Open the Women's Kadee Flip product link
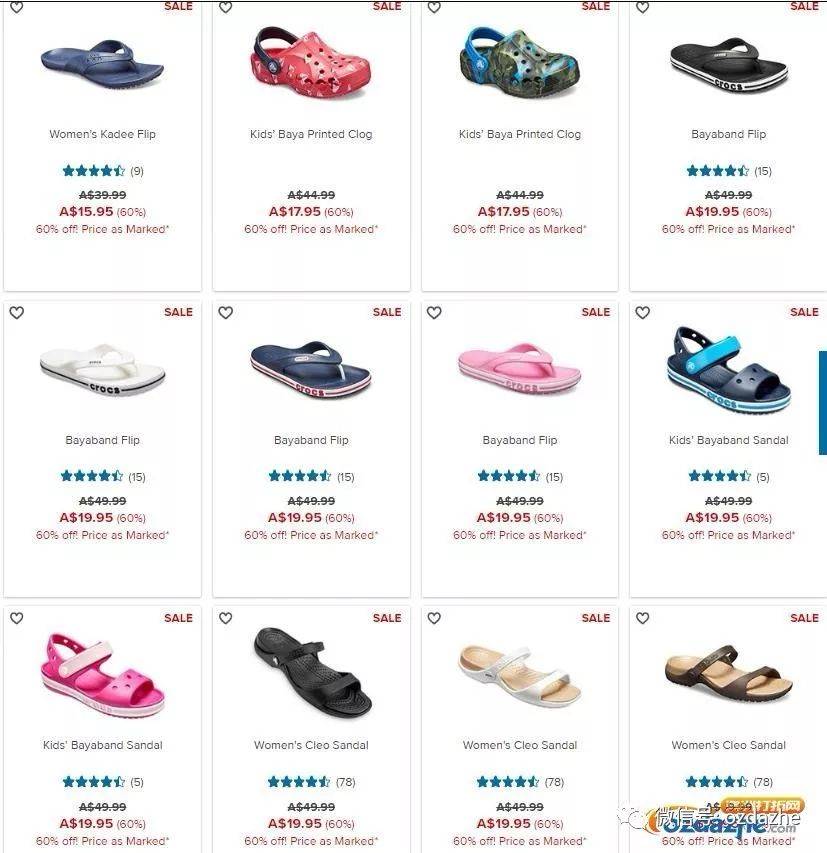 click(102, 134)
